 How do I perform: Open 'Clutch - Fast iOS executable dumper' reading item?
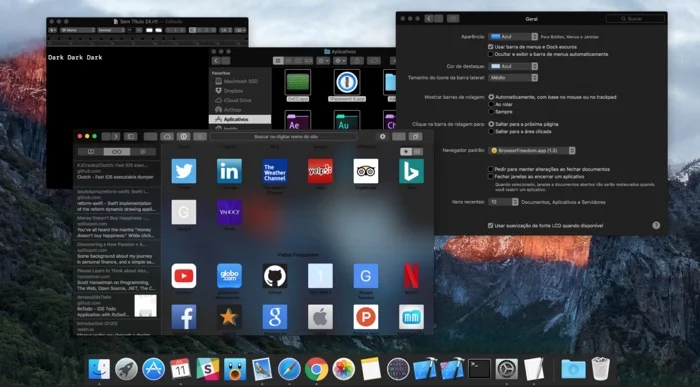[x=117, y=171]
